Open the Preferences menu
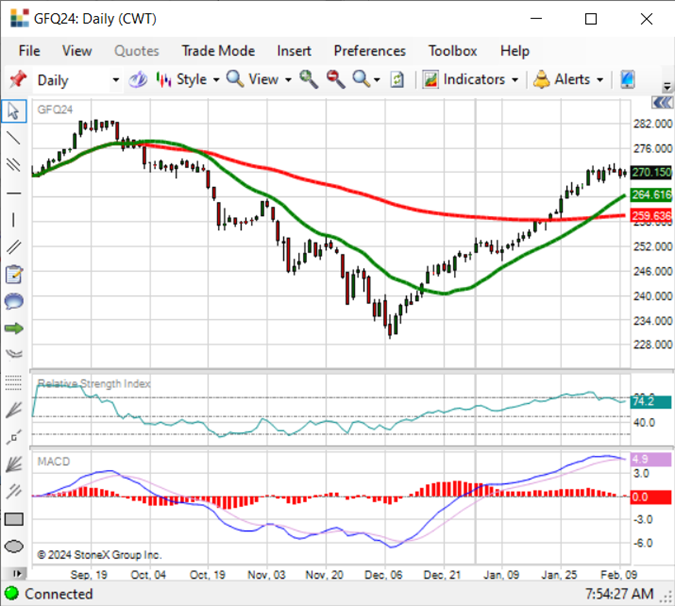 [x=369, y=51]
